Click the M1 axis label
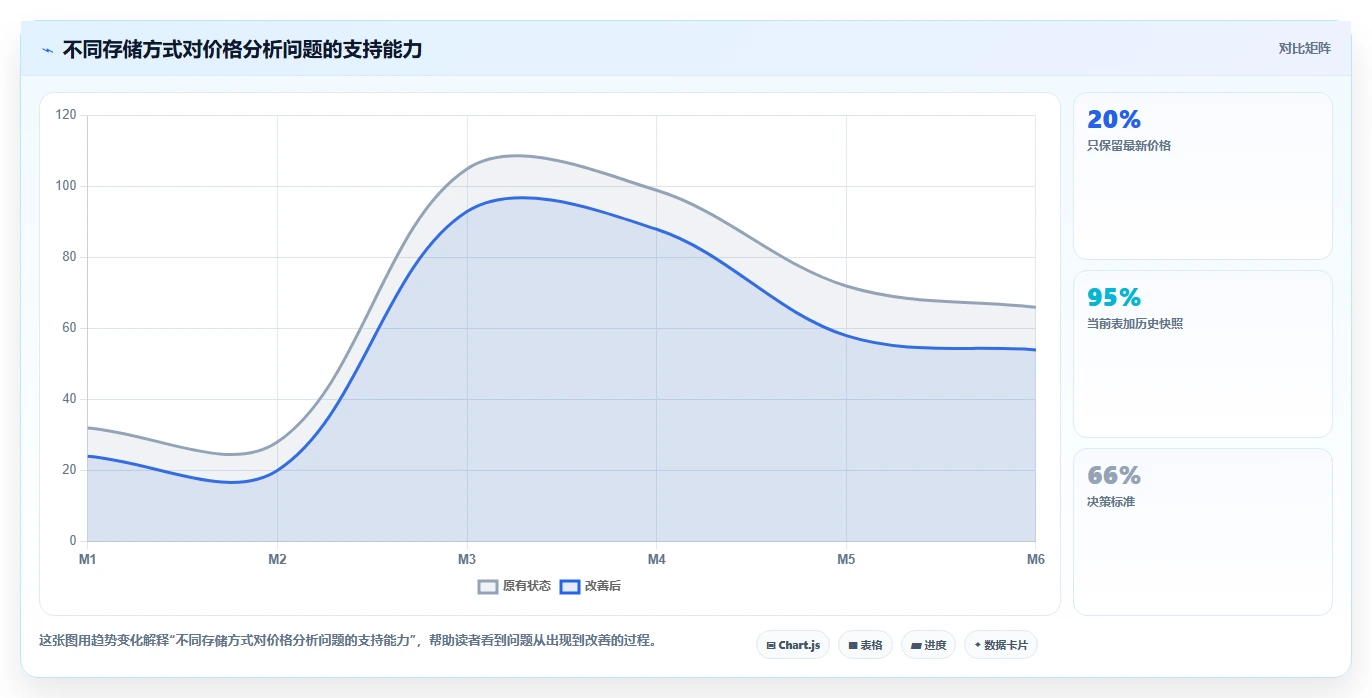The image size is (1372, 698). pos(88,559)
